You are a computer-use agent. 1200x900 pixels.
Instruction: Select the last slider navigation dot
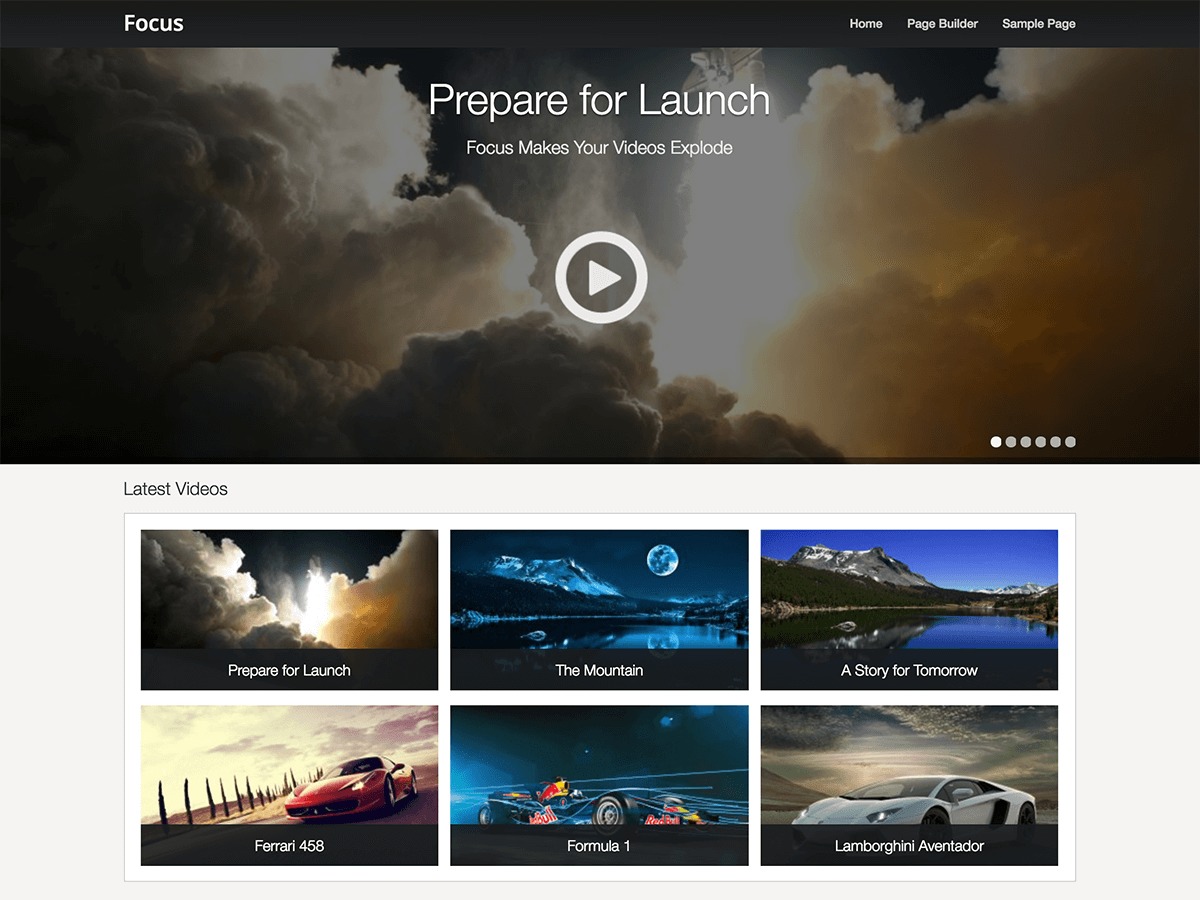click(1071, 441)
